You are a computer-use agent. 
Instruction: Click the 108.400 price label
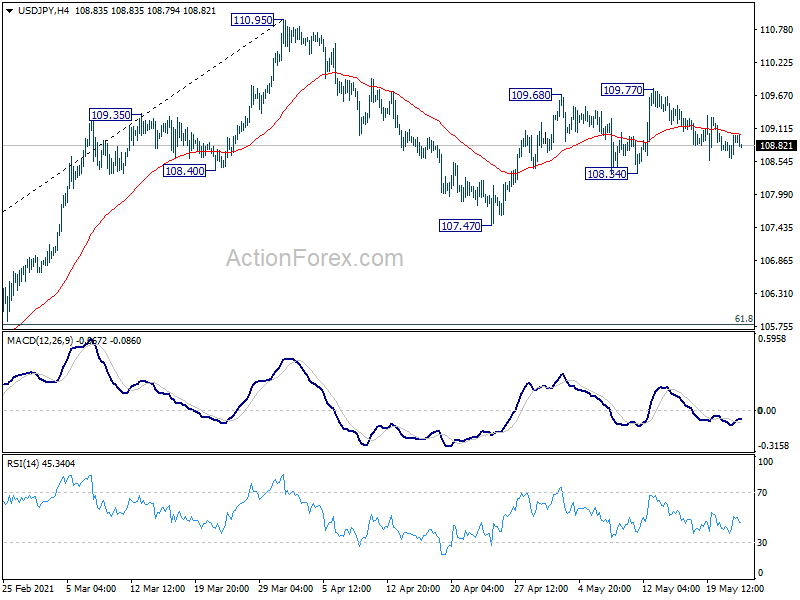(x=185, y=171)
